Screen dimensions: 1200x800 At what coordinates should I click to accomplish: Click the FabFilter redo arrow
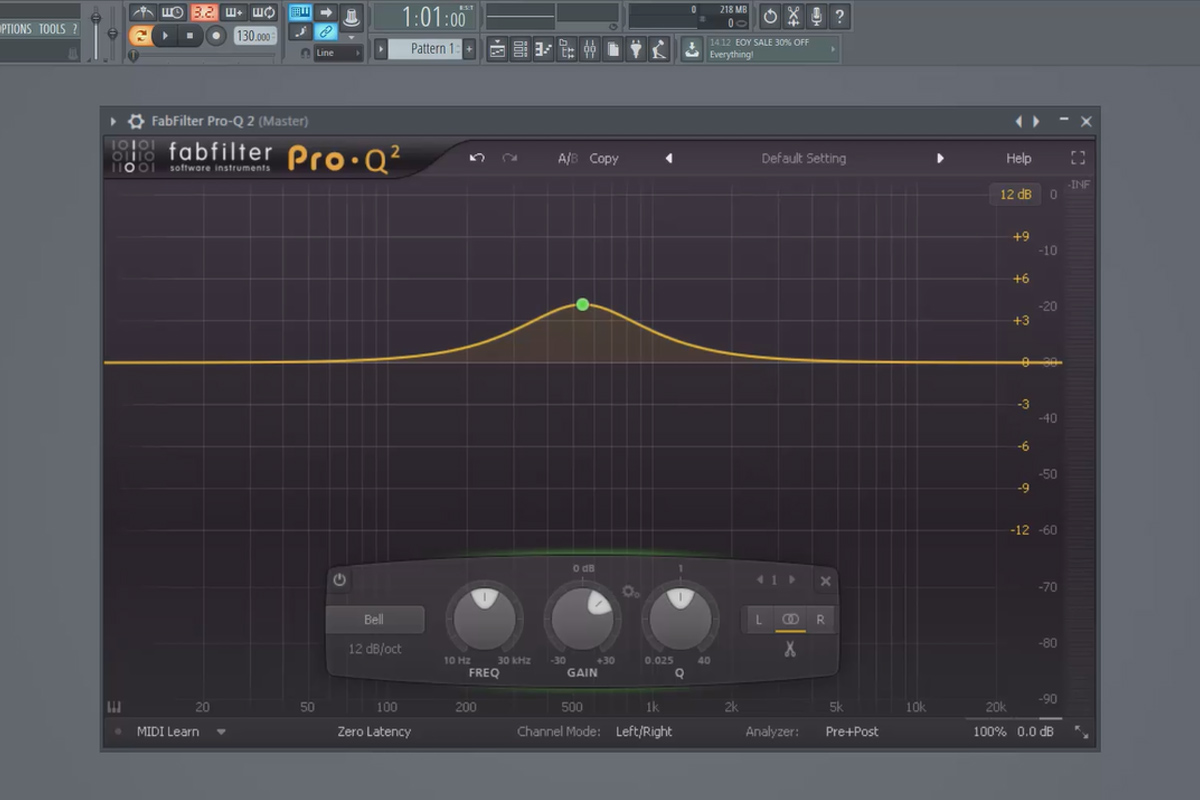coord(510,158)
